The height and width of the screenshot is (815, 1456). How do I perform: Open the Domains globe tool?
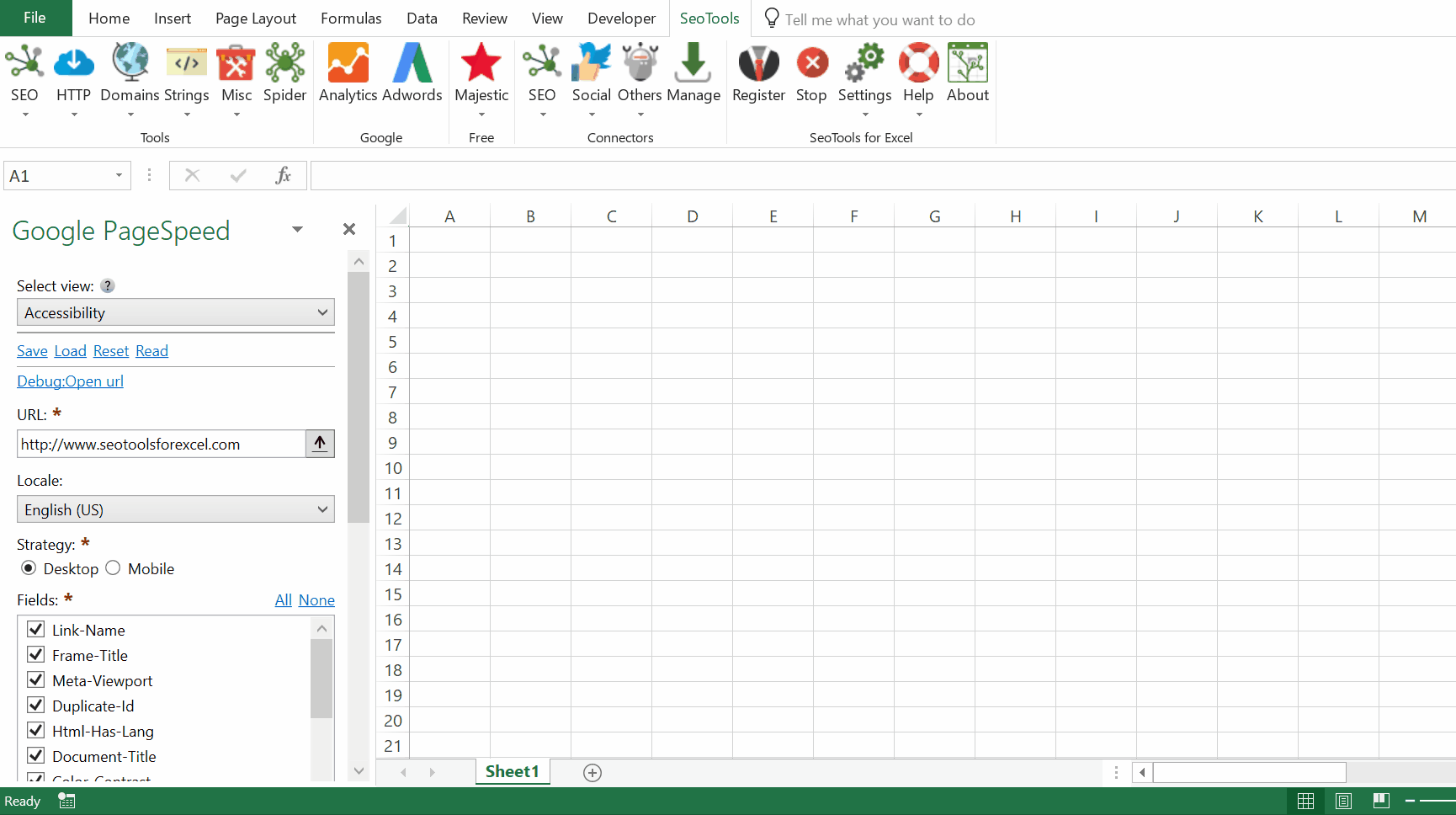(x=130, y=63)
